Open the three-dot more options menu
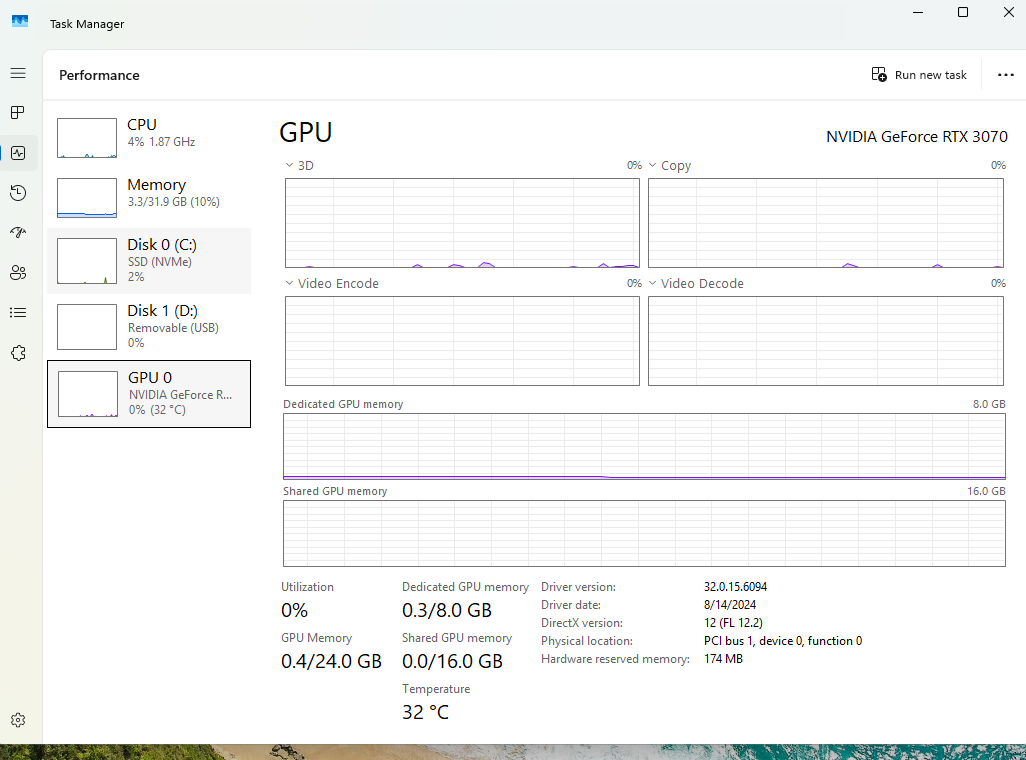 [x=1005, y=75]
